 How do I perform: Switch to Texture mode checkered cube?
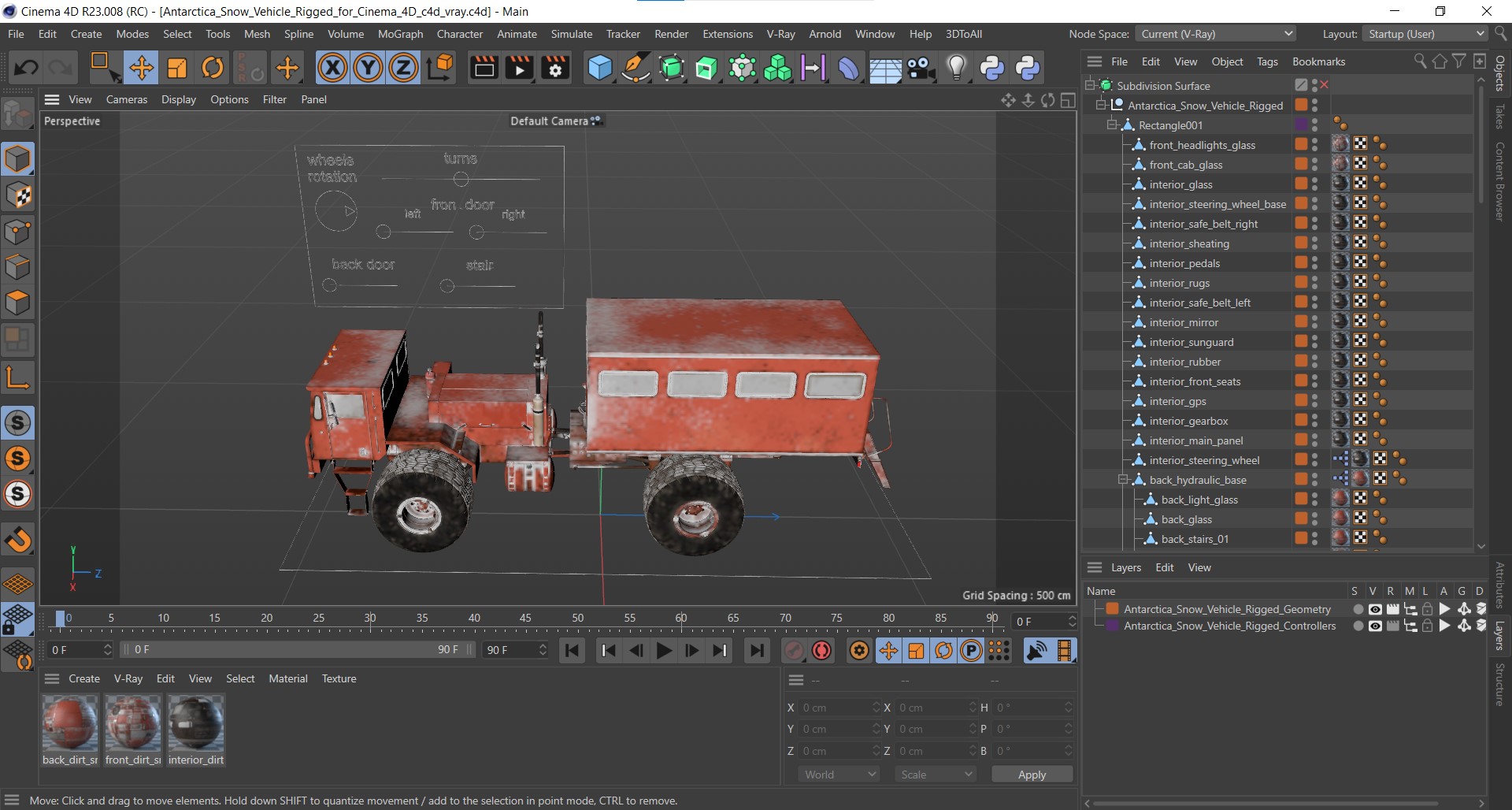pos(17,195)
